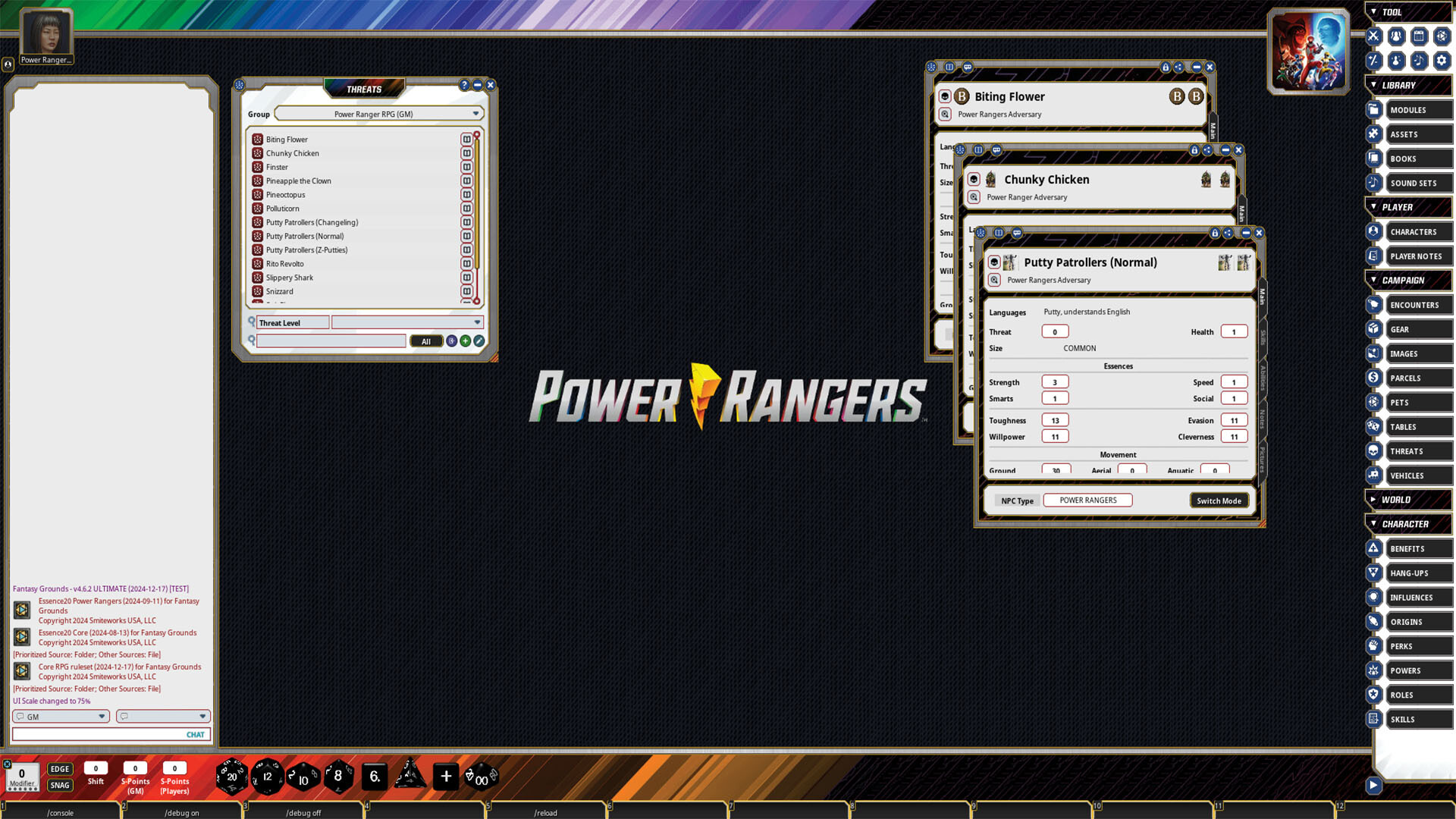Toggle the SNAG button
The width and height of the screenshot is (1456, 819).
click(x=60, y=786)
